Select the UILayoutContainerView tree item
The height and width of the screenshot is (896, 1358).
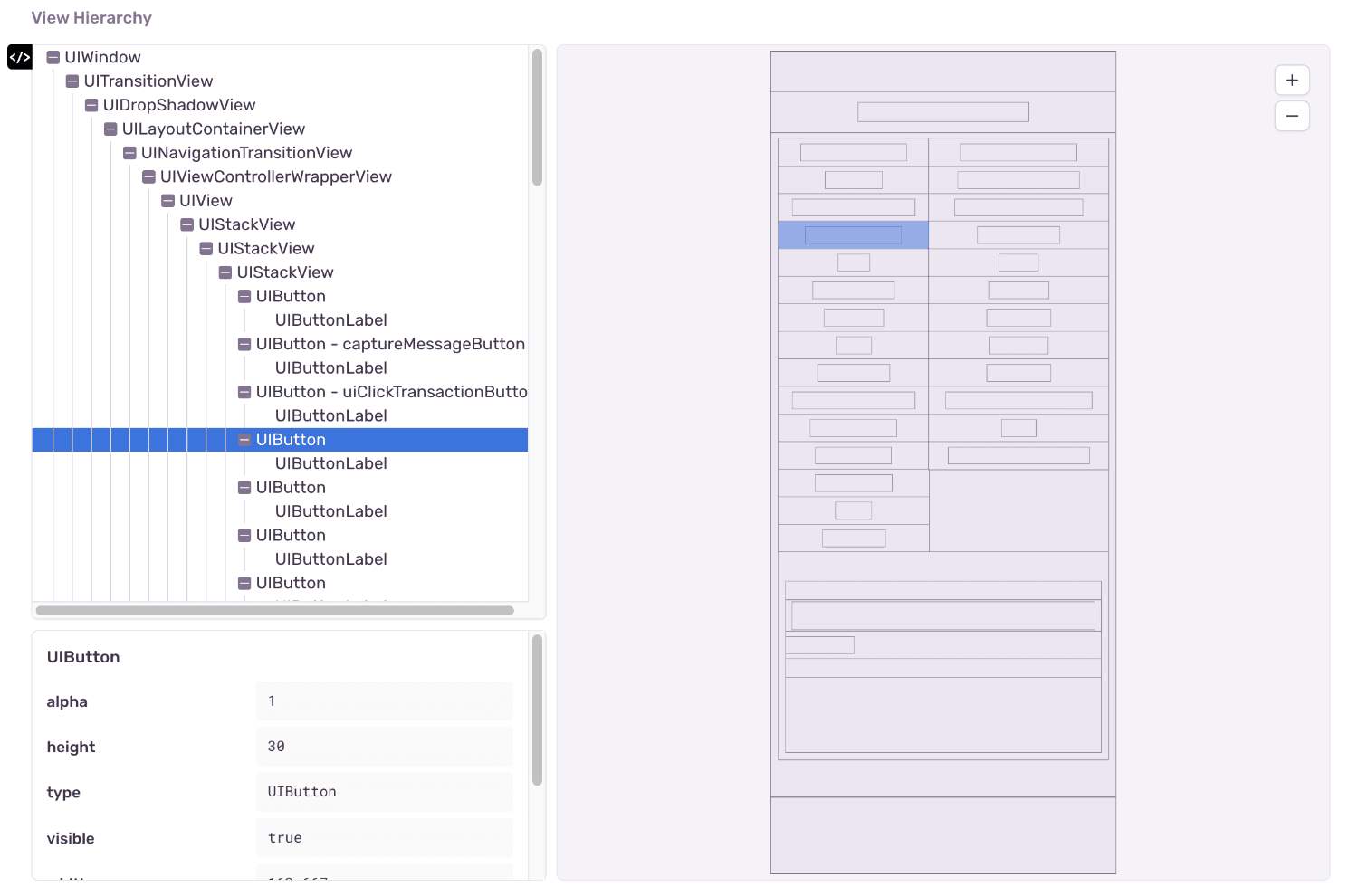coord(213,129)
